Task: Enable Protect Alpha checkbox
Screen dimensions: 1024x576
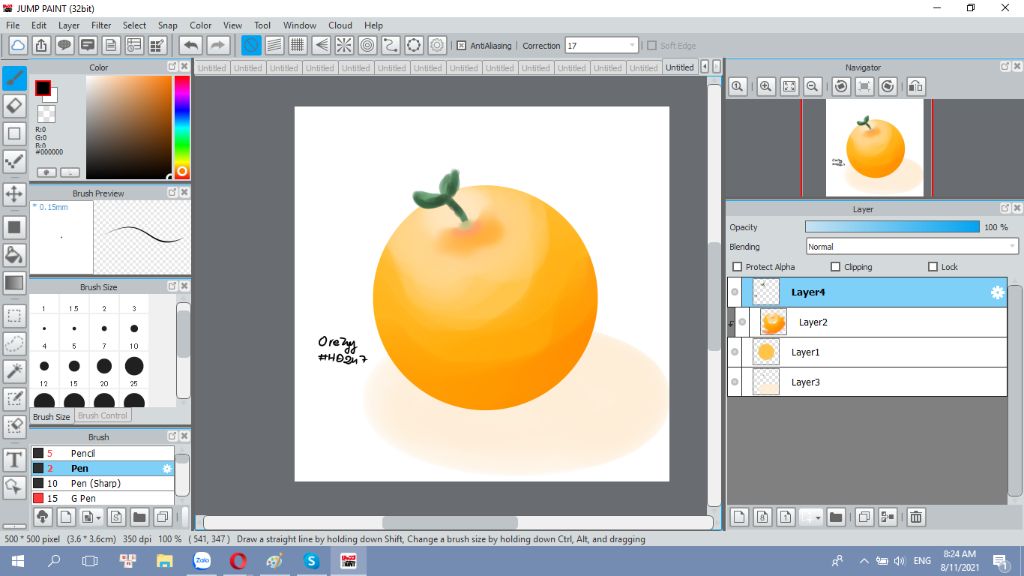Action: pos(737,266)
